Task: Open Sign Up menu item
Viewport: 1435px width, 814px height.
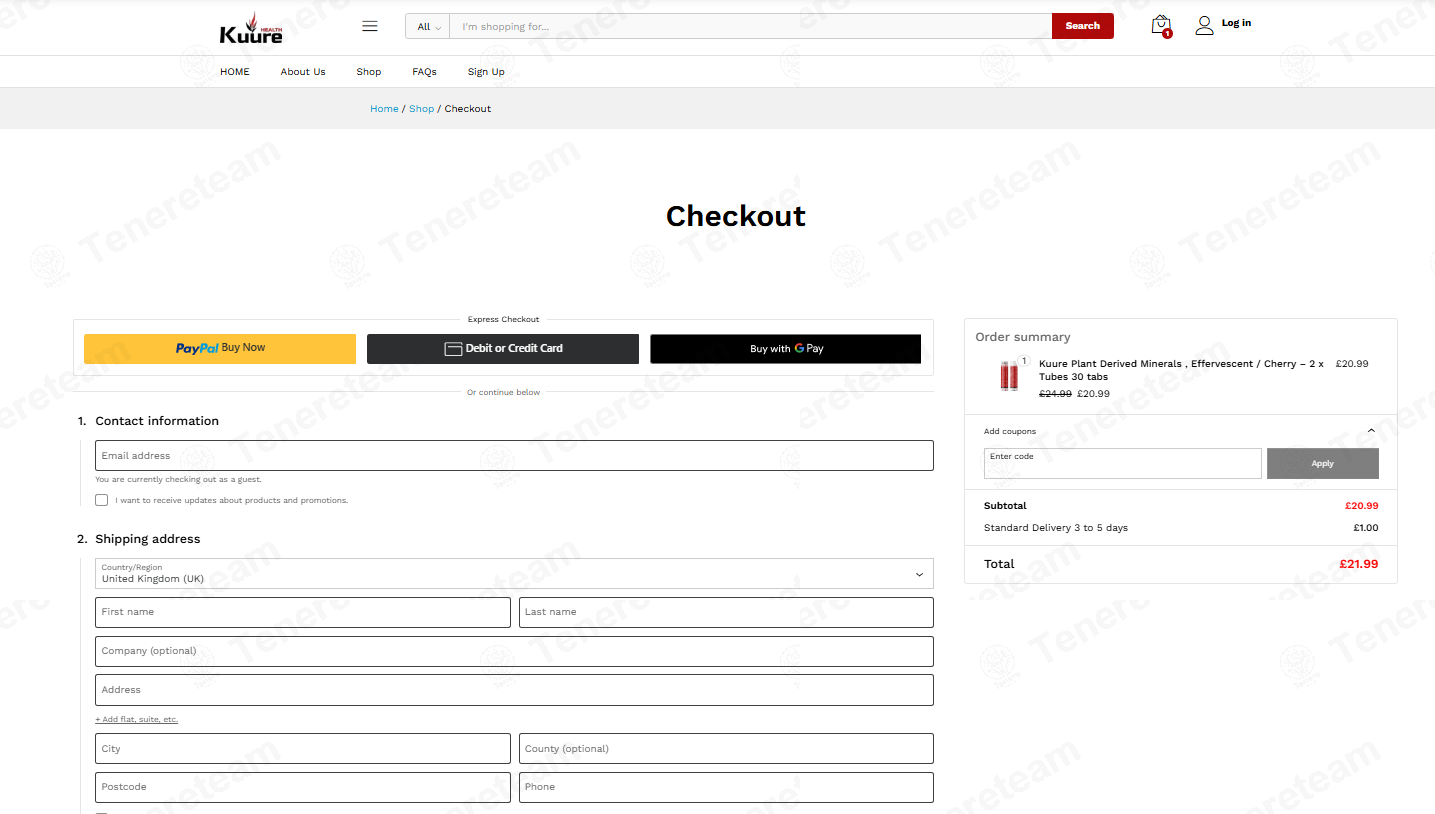Action: tap(486, 72)
